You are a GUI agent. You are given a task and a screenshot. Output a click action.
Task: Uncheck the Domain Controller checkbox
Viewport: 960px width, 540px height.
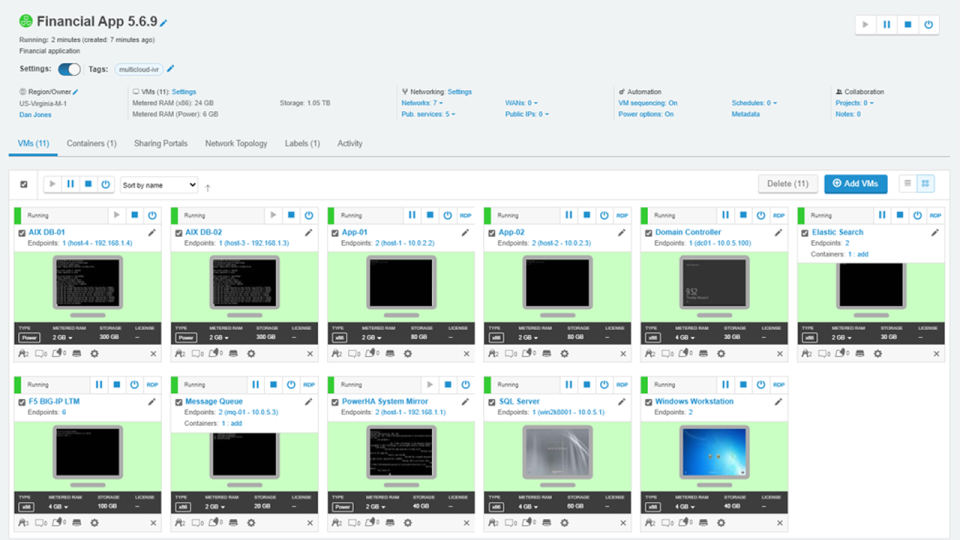click(x=648, y=233)
